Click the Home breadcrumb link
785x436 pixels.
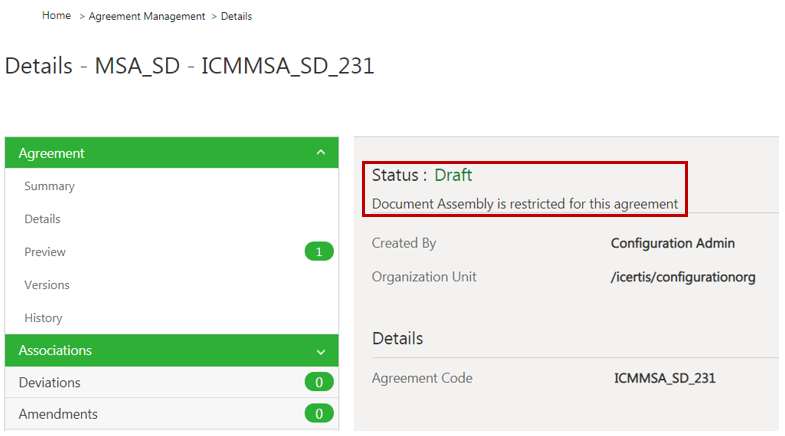click(x=57, y=16)
